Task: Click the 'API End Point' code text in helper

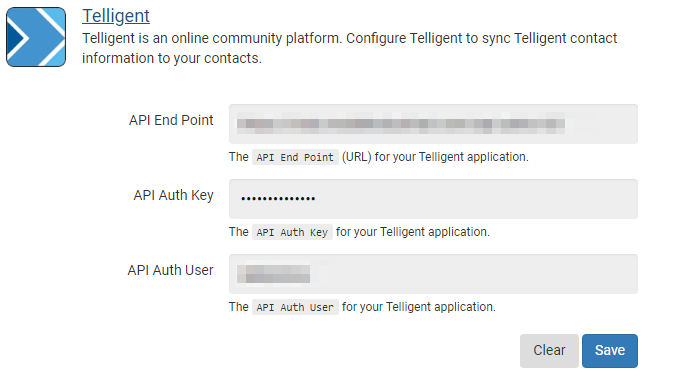Action: (295, 157)
